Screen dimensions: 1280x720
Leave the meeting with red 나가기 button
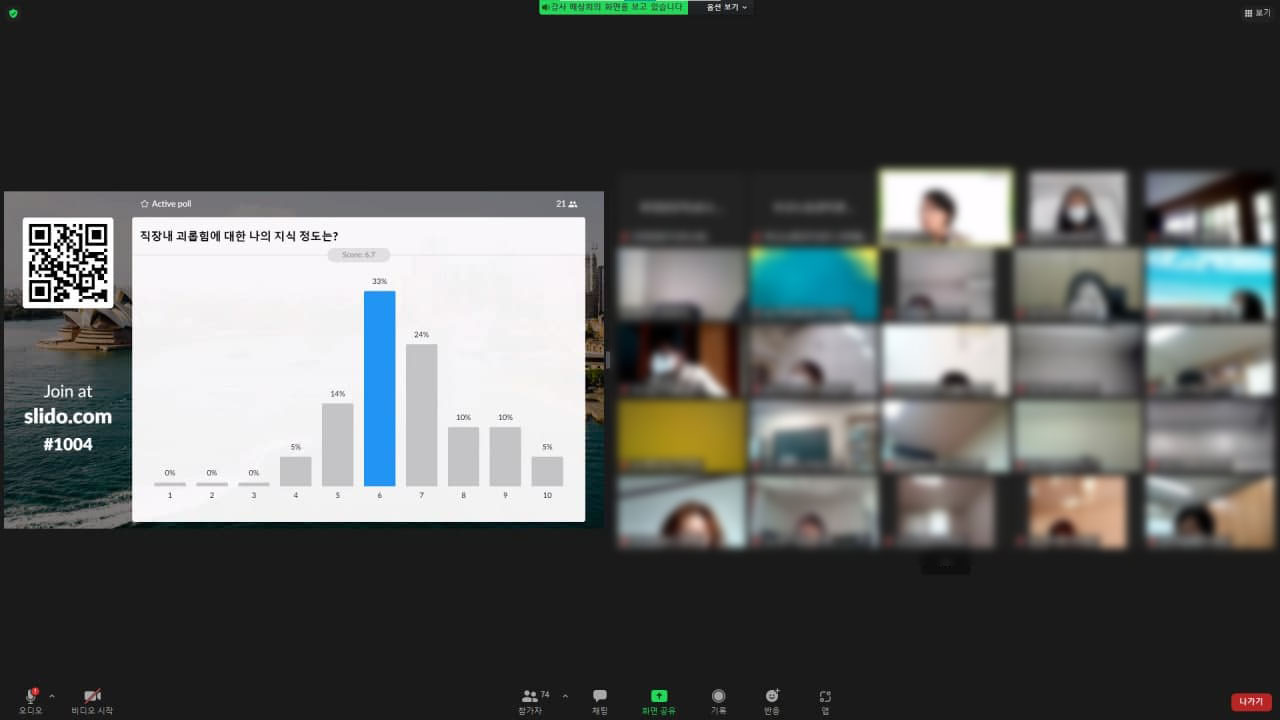pyautogui.click(x=1251, y=701)
